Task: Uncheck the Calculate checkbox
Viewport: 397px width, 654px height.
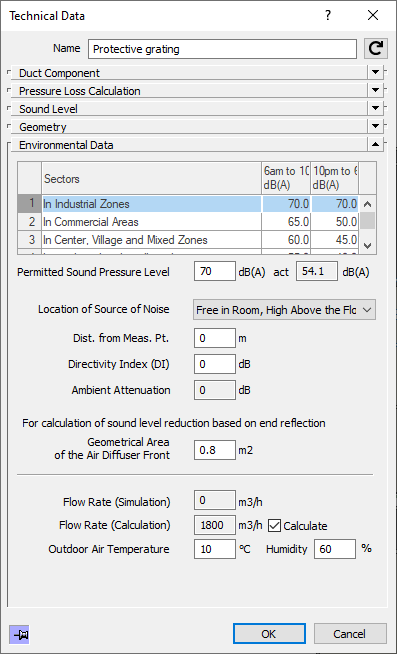Action: point(274,526)
